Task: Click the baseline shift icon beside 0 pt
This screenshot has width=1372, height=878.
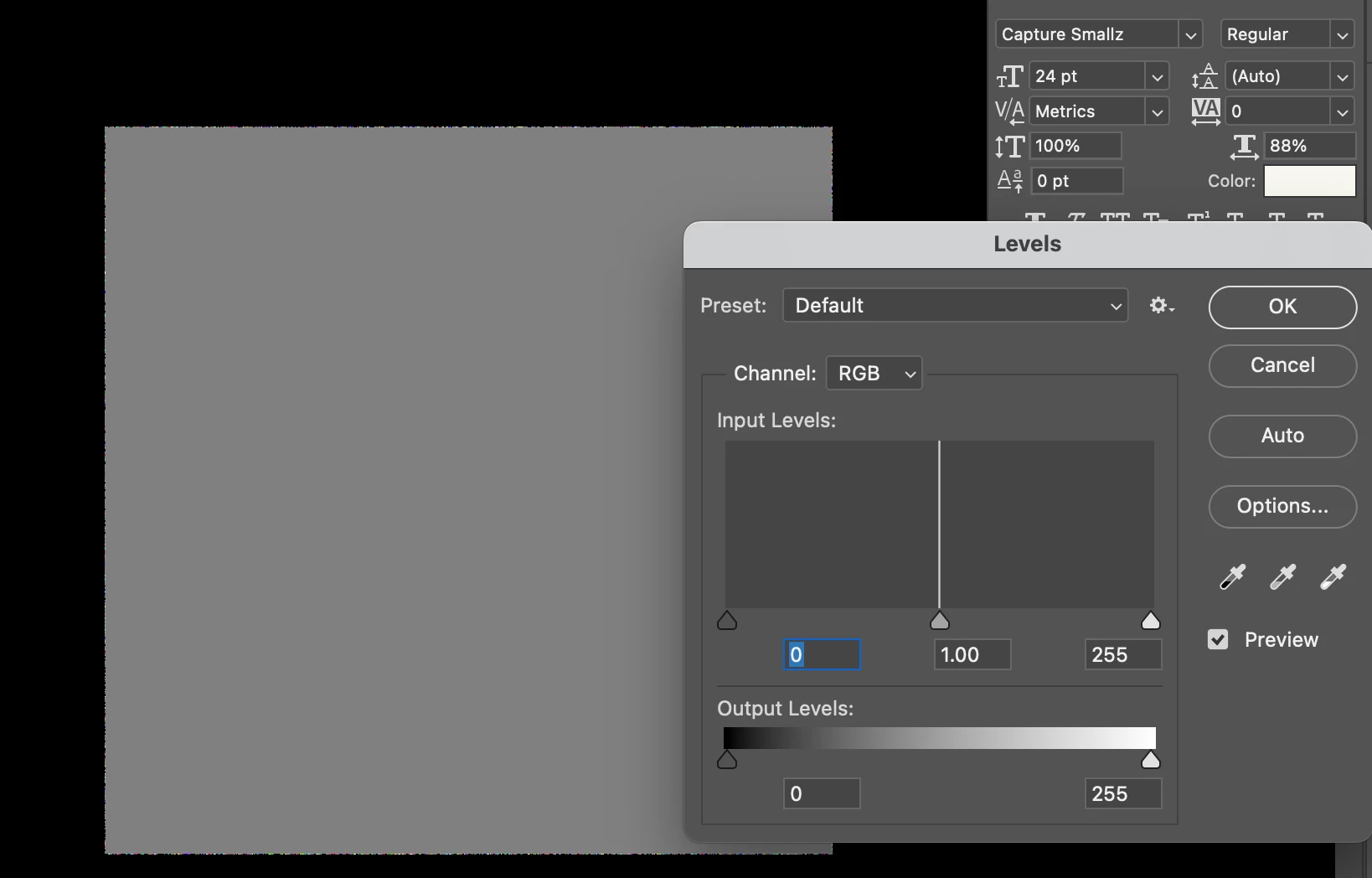Action: (x=1009, y=181)
